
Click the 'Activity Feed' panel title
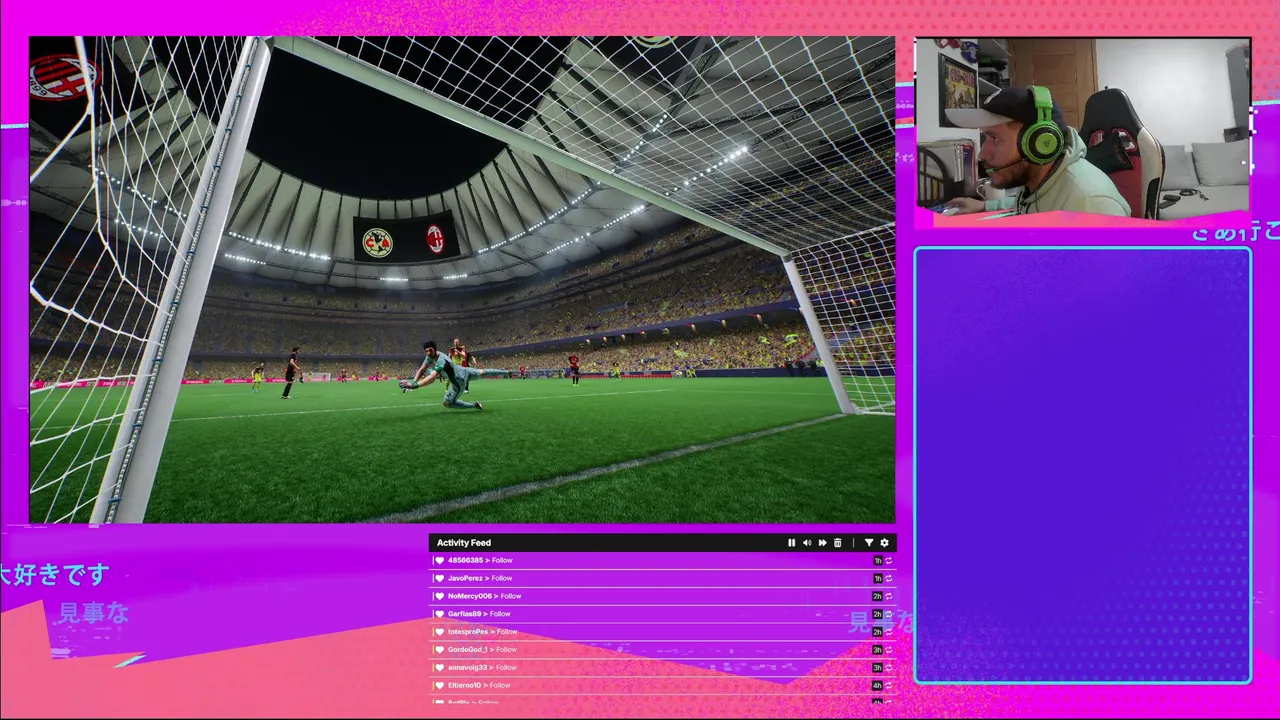pos(464,543)
